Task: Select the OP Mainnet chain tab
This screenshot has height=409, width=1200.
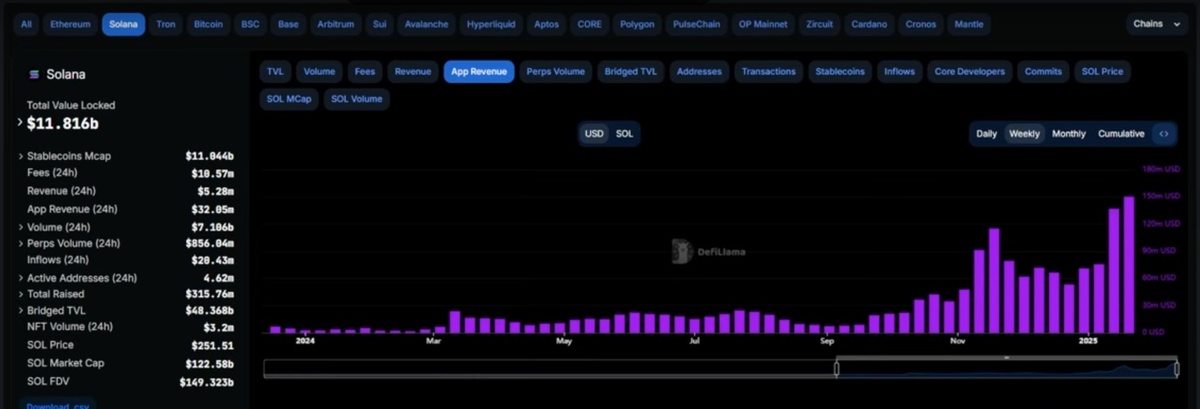Action: (x=763, y=24)
